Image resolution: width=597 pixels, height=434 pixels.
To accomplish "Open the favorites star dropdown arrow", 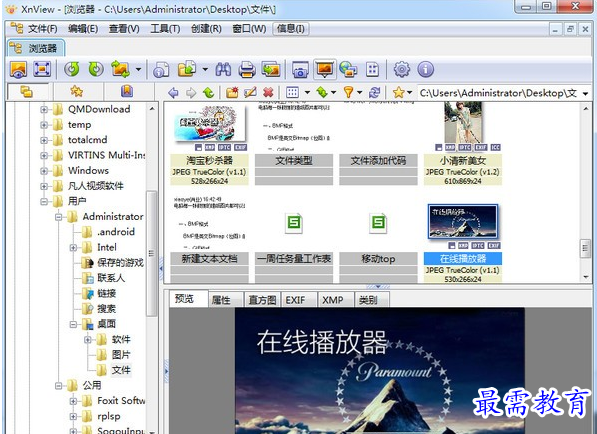I will tap(409, 93).
